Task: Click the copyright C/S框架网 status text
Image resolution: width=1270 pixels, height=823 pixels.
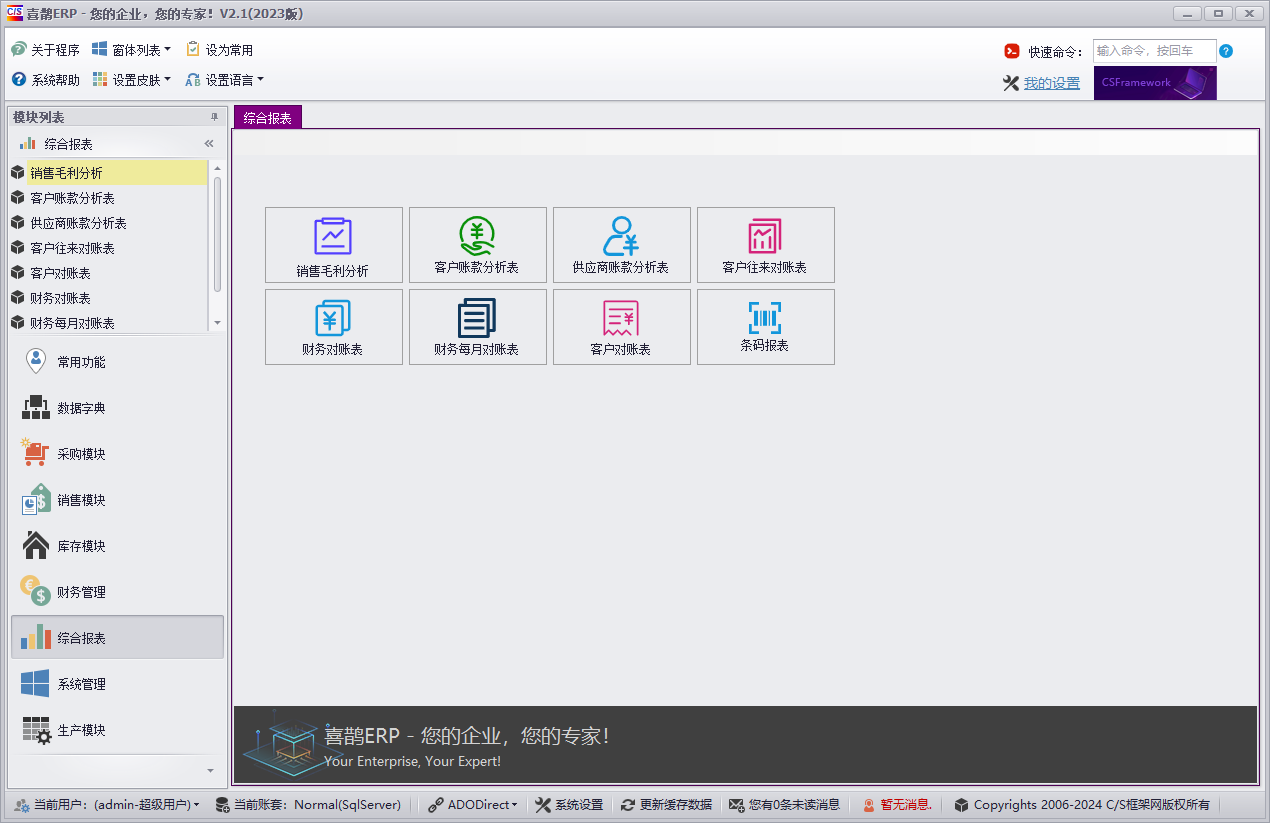Action: click(1082, 804)
